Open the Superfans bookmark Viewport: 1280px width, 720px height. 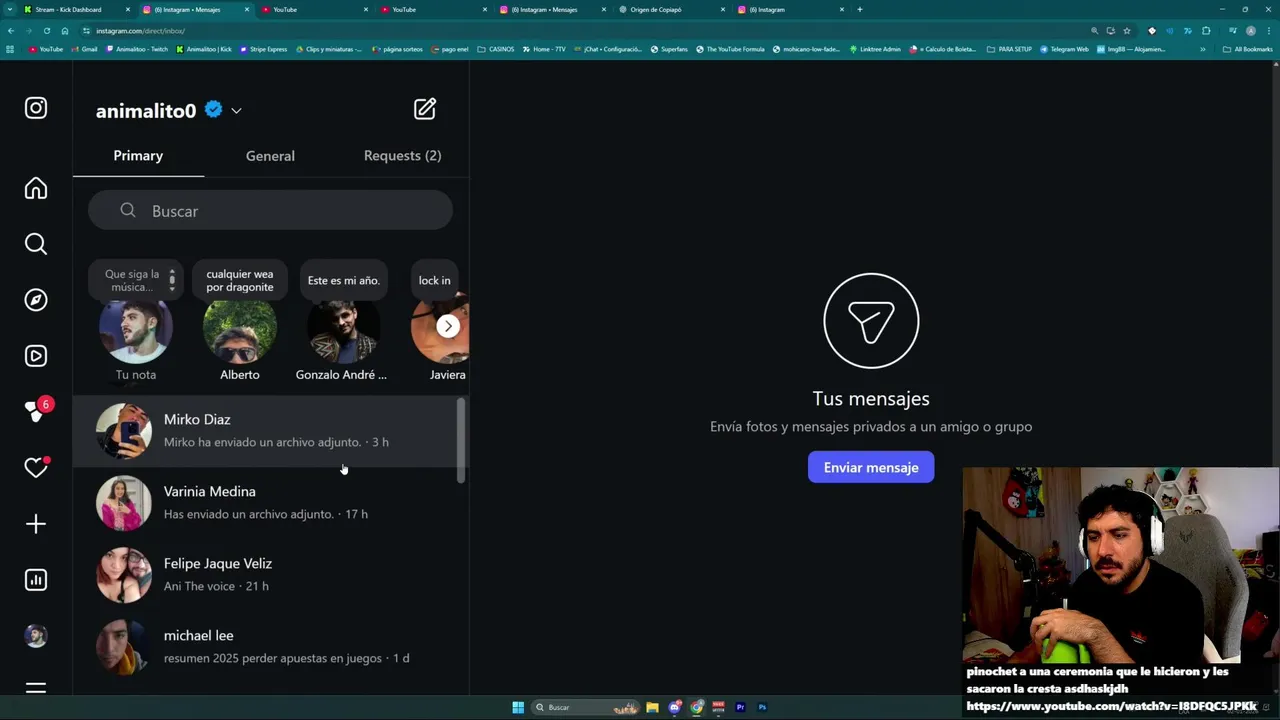(669, 49)
